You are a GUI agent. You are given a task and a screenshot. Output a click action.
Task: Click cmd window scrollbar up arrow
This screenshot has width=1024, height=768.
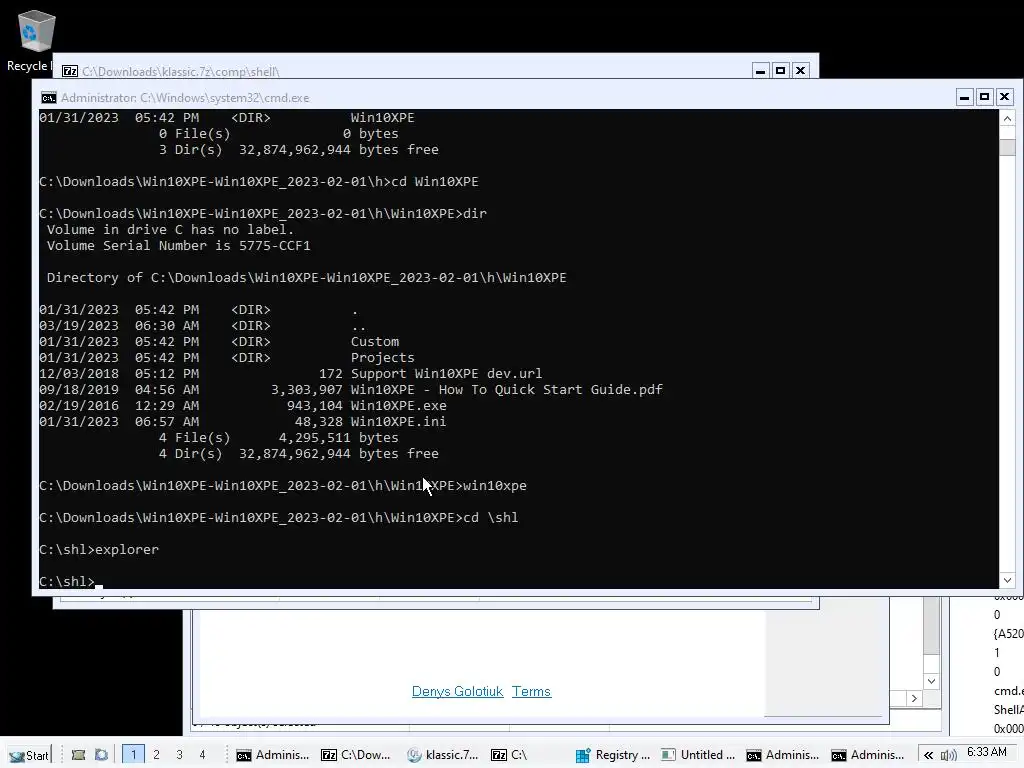1007,118
